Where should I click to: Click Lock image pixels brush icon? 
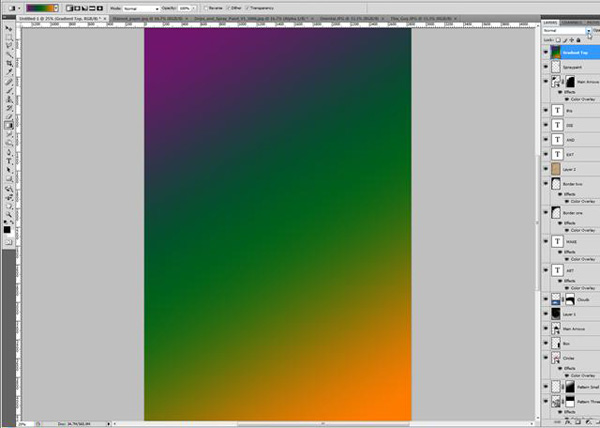pos(565,40)
